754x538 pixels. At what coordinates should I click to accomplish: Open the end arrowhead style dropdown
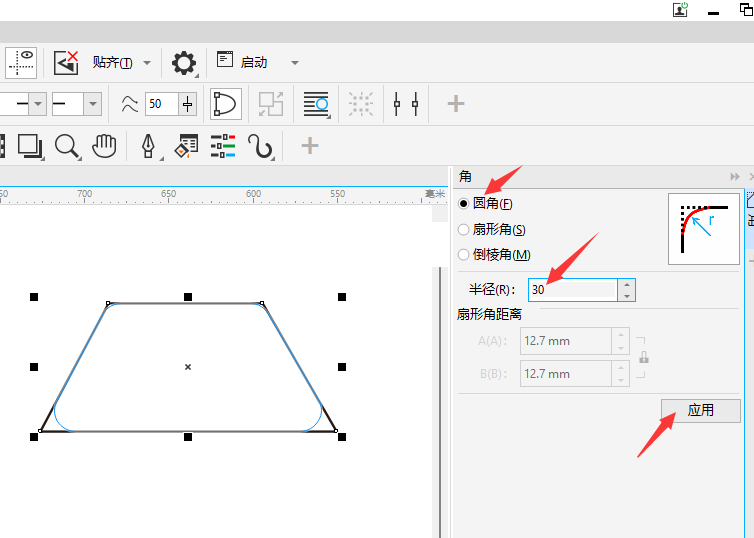click(92, 104)
